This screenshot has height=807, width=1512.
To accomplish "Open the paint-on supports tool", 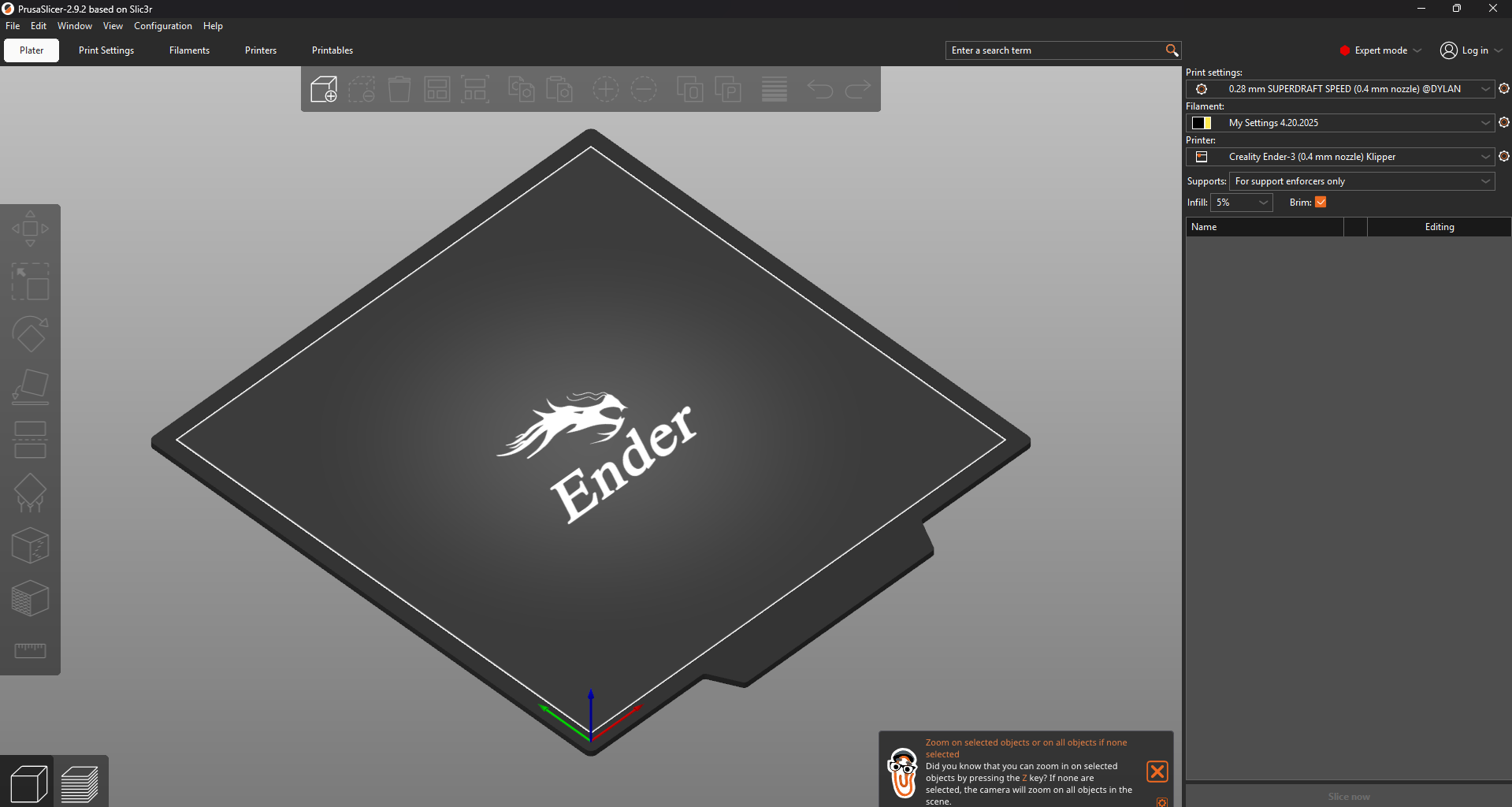I will pos(30,493).
